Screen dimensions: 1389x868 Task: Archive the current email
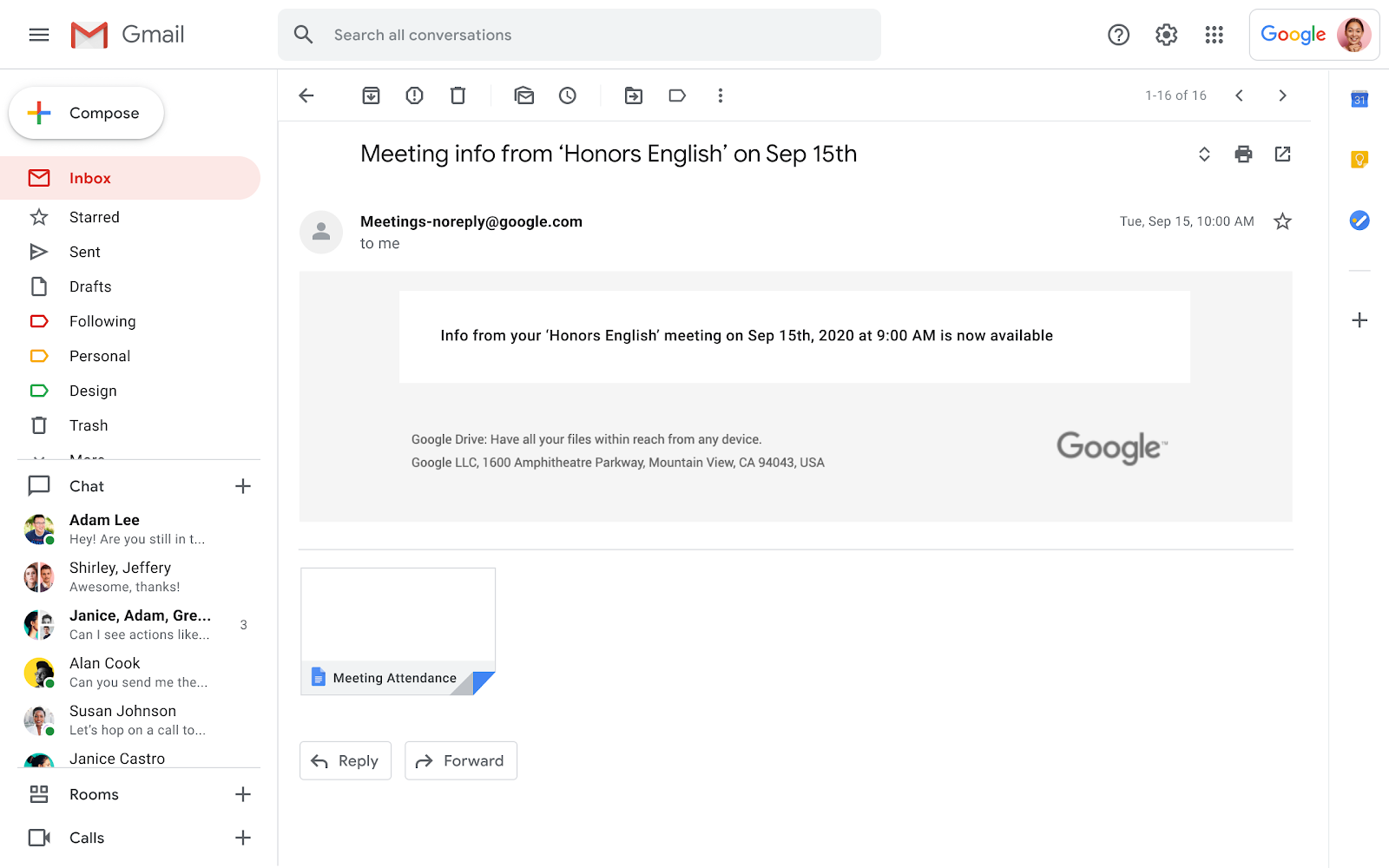point(371,95)
